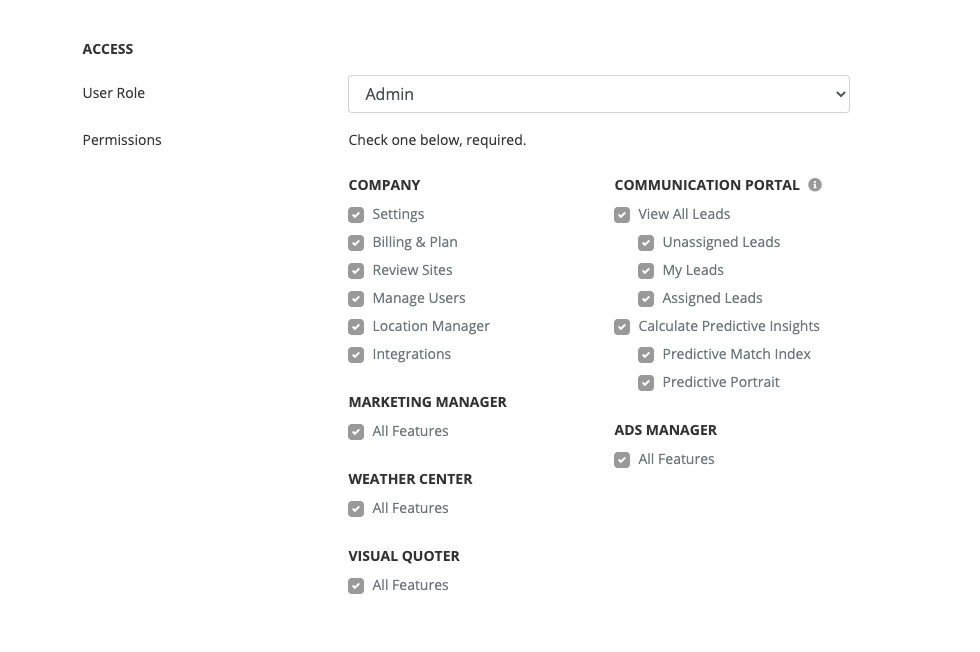
Task: Disable the Unassigned Leads permission
Action: tap(646, 243)
